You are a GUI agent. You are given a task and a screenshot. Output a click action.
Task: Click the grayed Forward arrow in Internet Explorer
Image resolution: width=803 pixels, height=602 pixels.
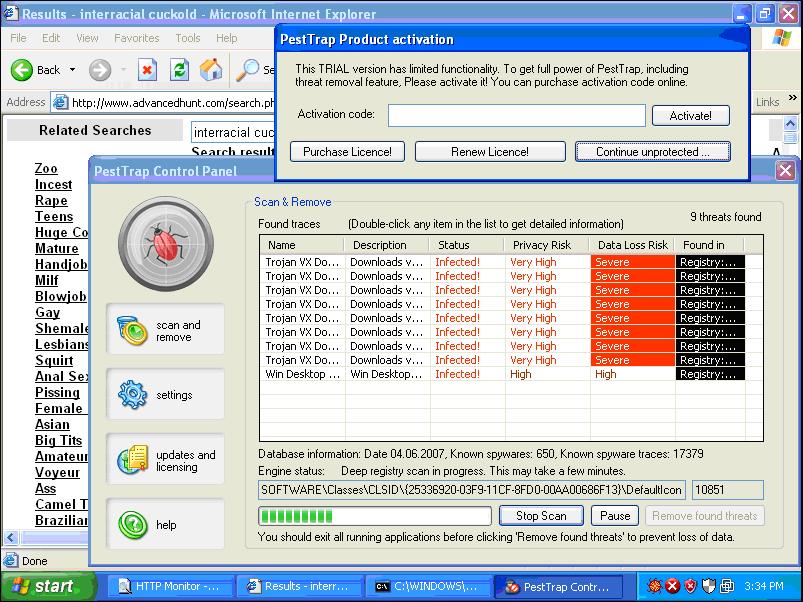100,70
